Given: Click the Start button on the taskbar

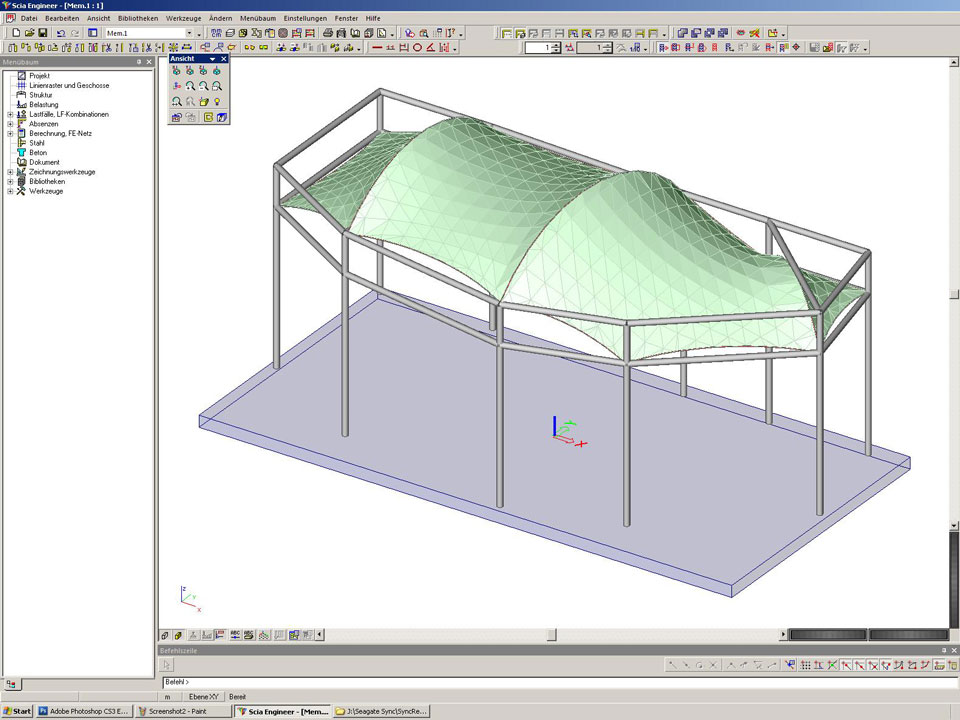Looking at the screenshot, I should [x=18, y=711].
